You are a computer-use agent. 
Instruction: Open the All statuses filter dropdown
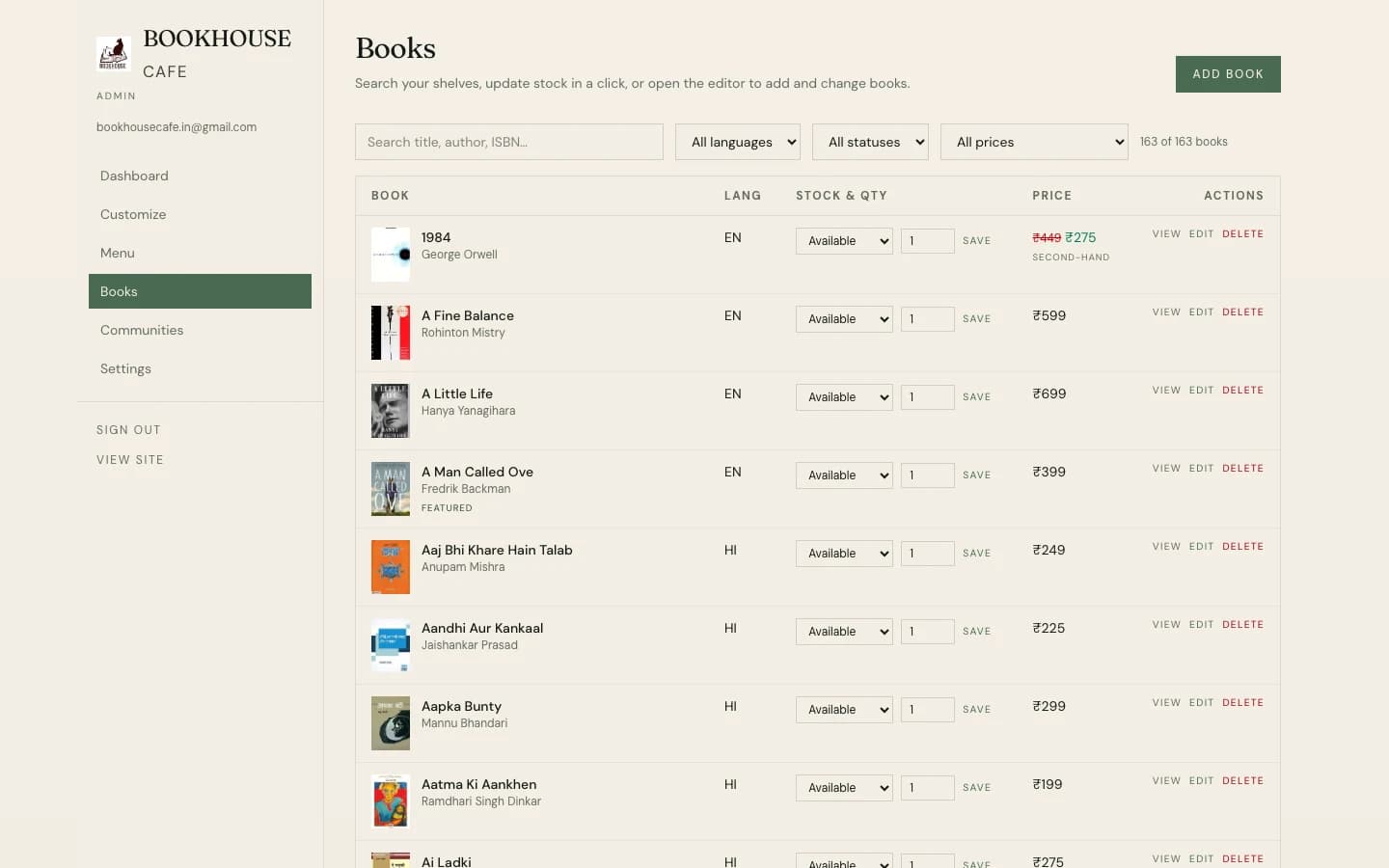click(x=870, y=142)
